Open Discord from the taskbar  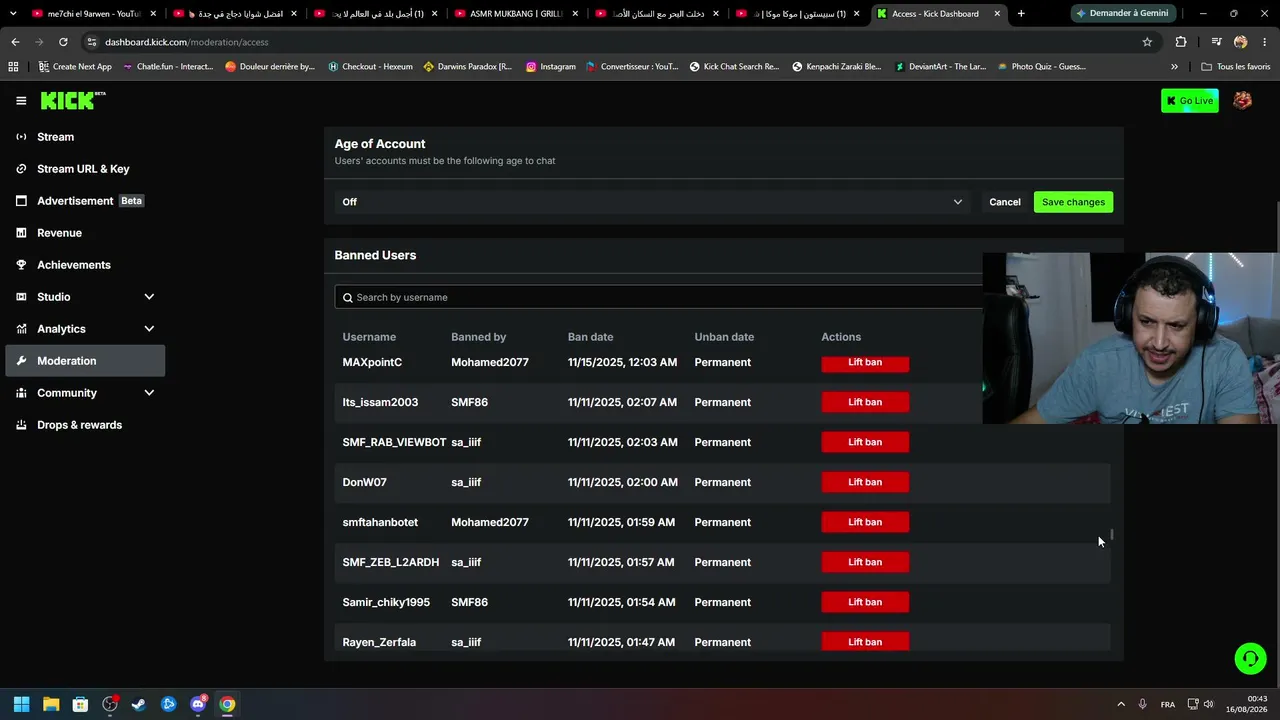click(198, 704)
